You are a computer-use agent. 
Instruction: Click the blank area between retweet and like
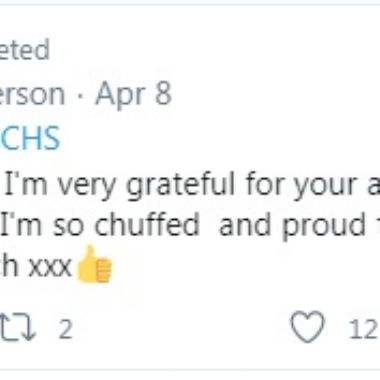click(x=182, y=328)
